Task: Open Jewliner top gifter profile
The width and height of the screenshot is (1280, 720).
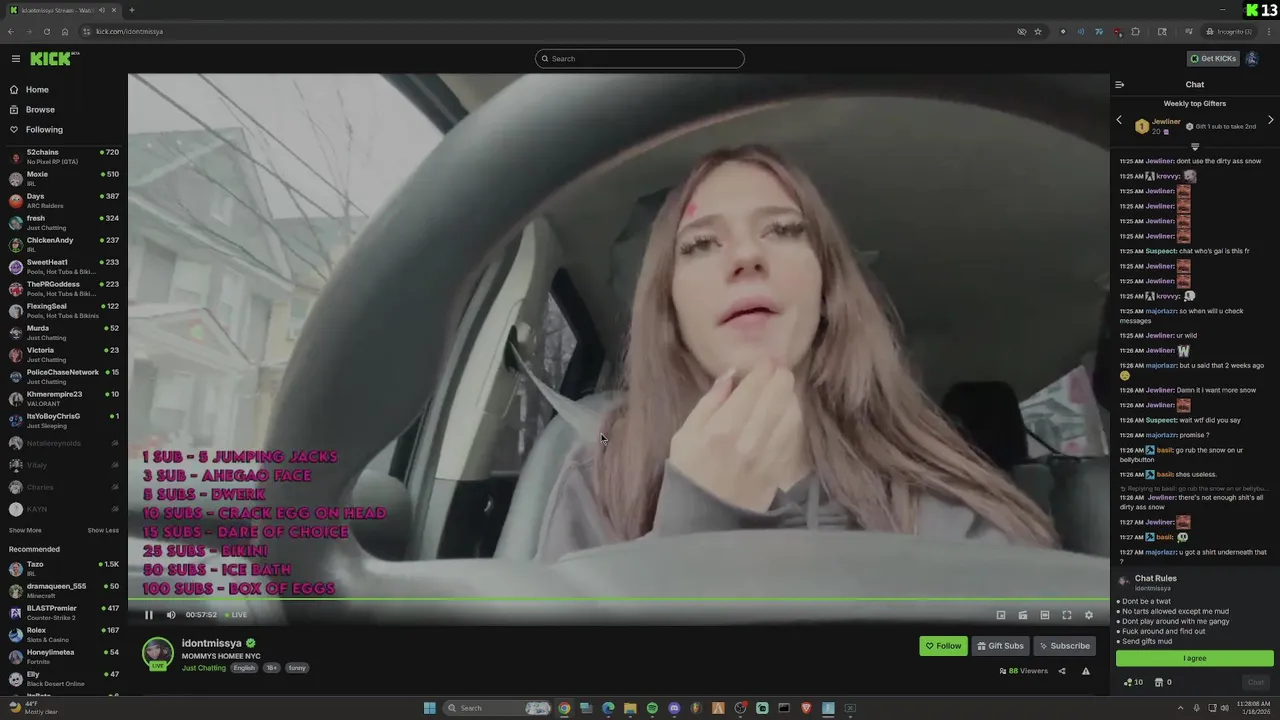Action: 1166,122
